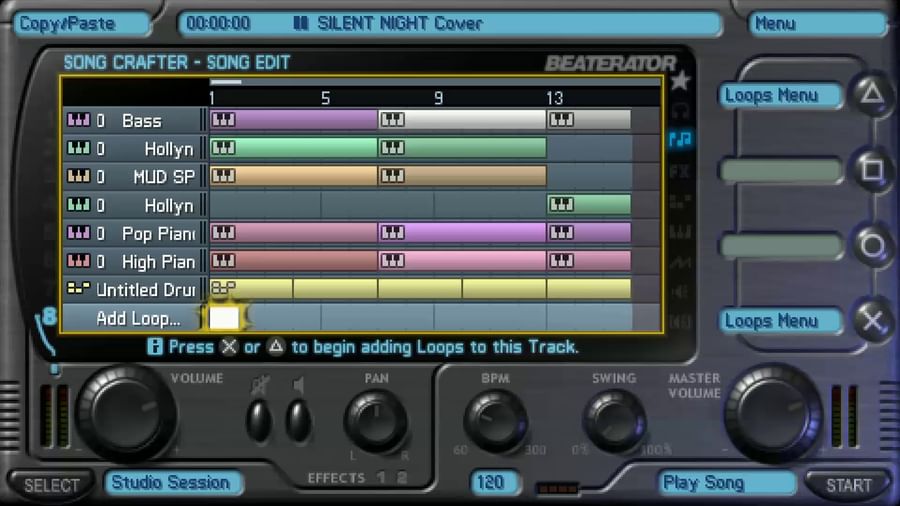The height and width of the screenshot is (506, 900).
Task: Open Loops Menu label next to triangle
Action: tap(780, 95)
